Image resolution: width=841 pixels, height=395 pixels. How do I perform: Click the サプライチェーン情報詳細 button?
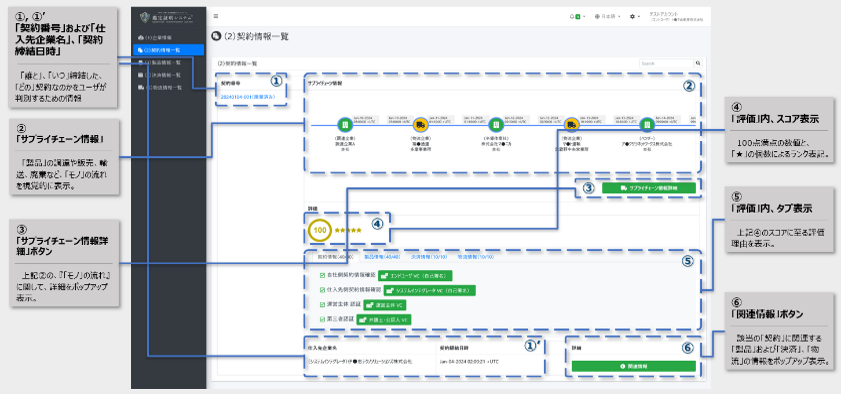[x=648, y=188]
